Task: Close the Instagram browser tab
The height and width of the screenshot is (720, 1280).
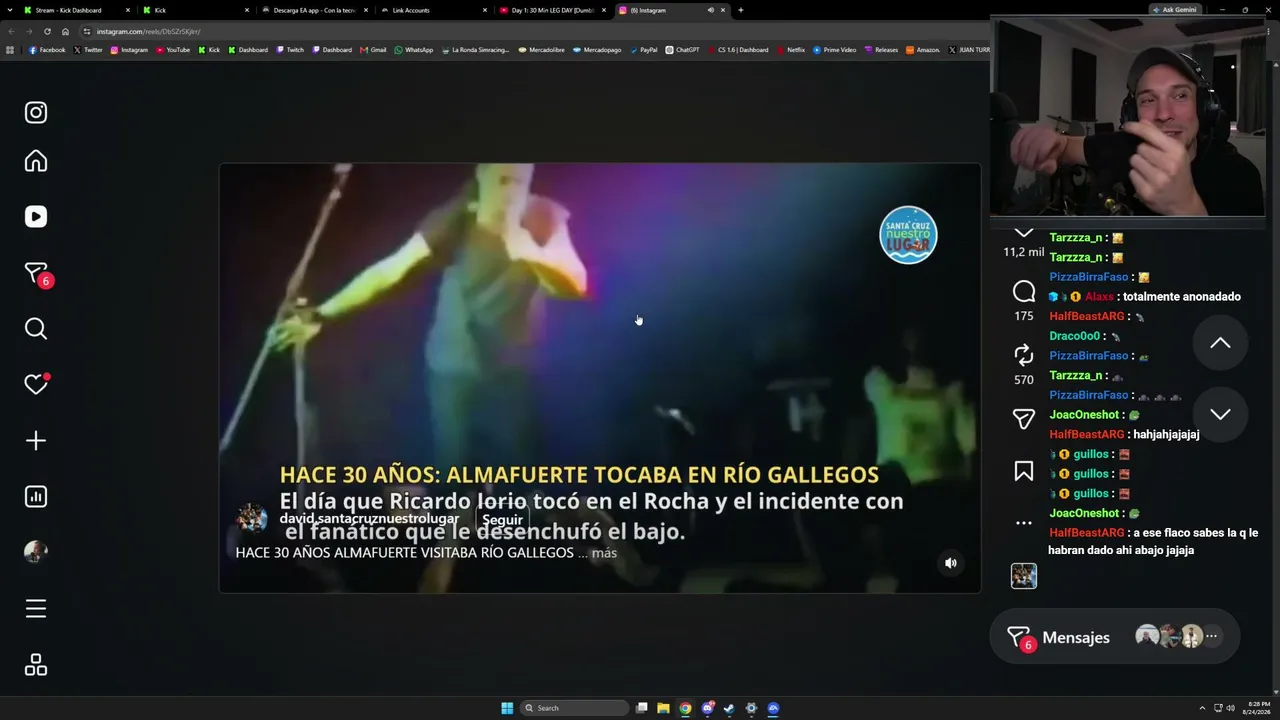Action: click(x=723, y=10)
